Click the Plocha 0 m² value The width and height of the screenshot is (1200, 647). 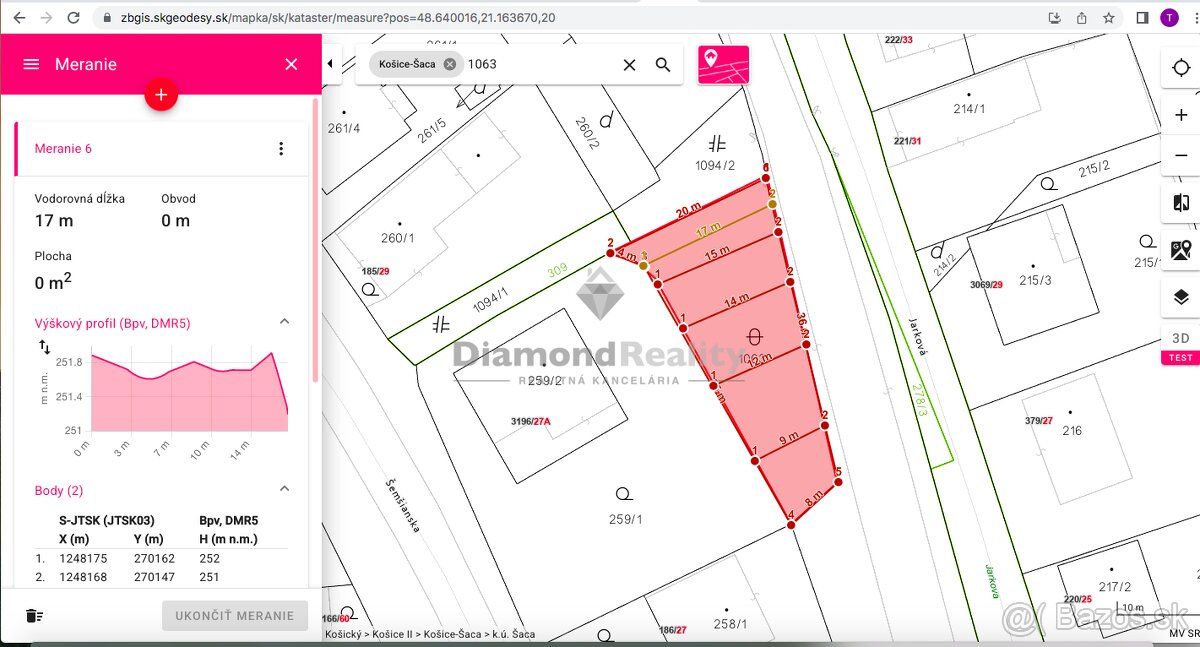[x=53, y=282]
